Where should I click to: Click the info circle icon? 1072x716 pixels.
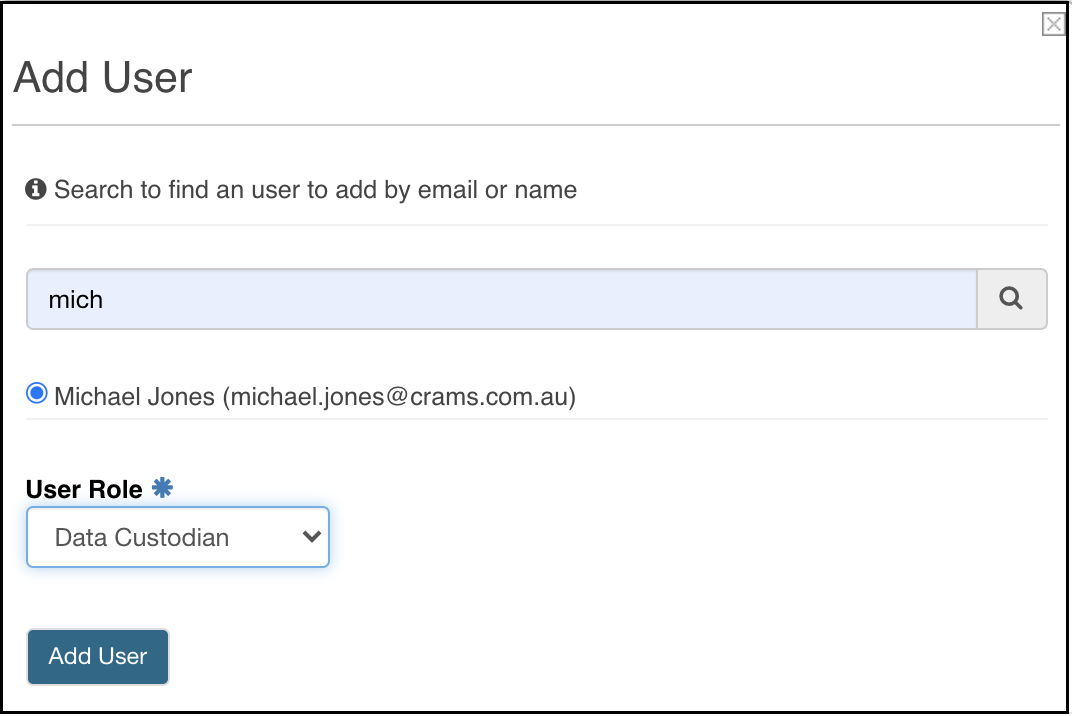(36, 189)
